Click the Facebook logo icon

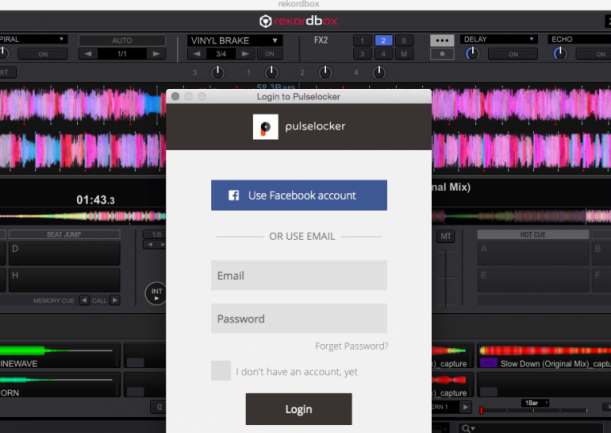[x=233, y=196]
